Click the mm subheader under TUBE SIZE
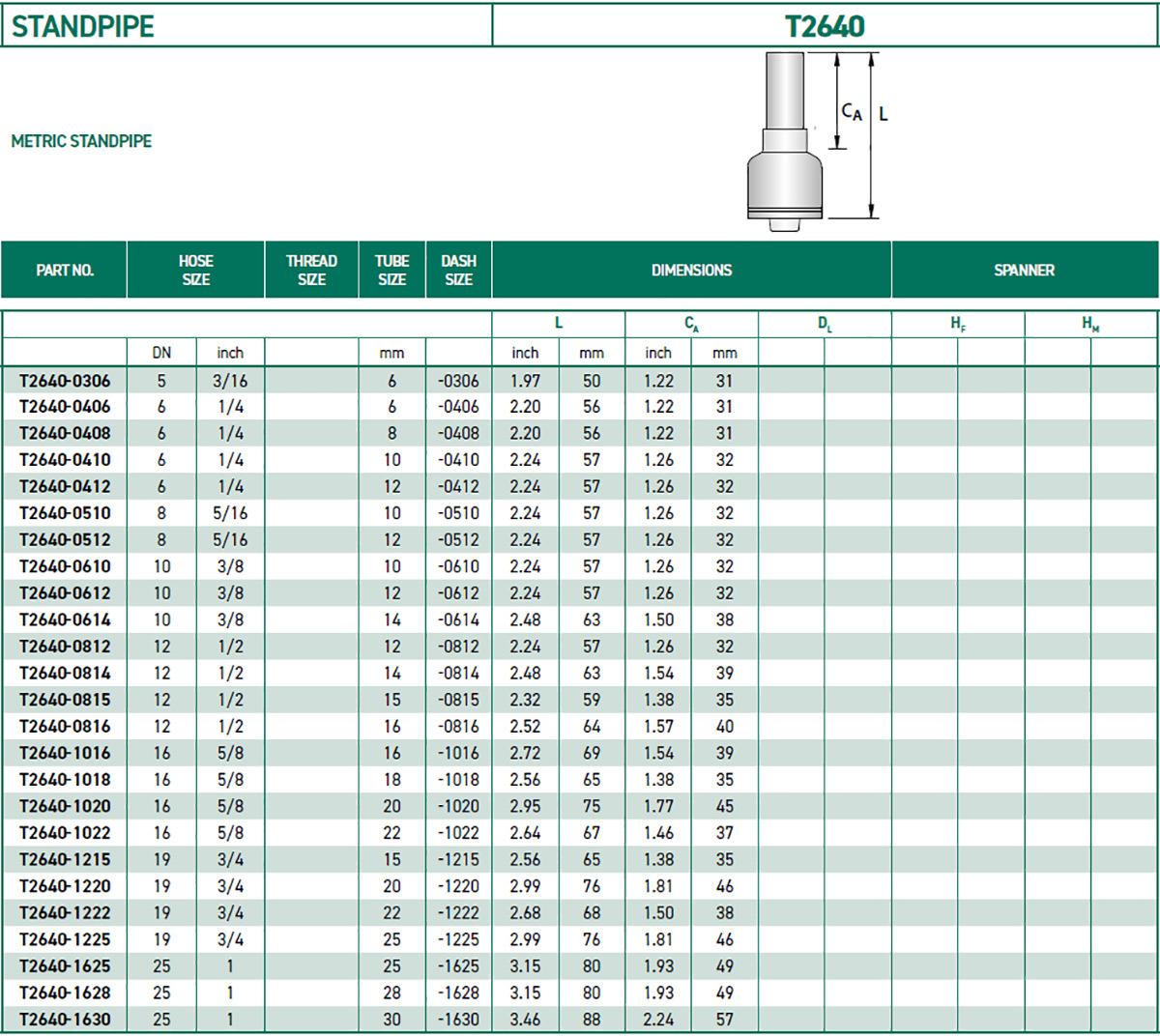Image resolution: width=1160 pixels, height=1036 pixels. (x=391, y=354)
